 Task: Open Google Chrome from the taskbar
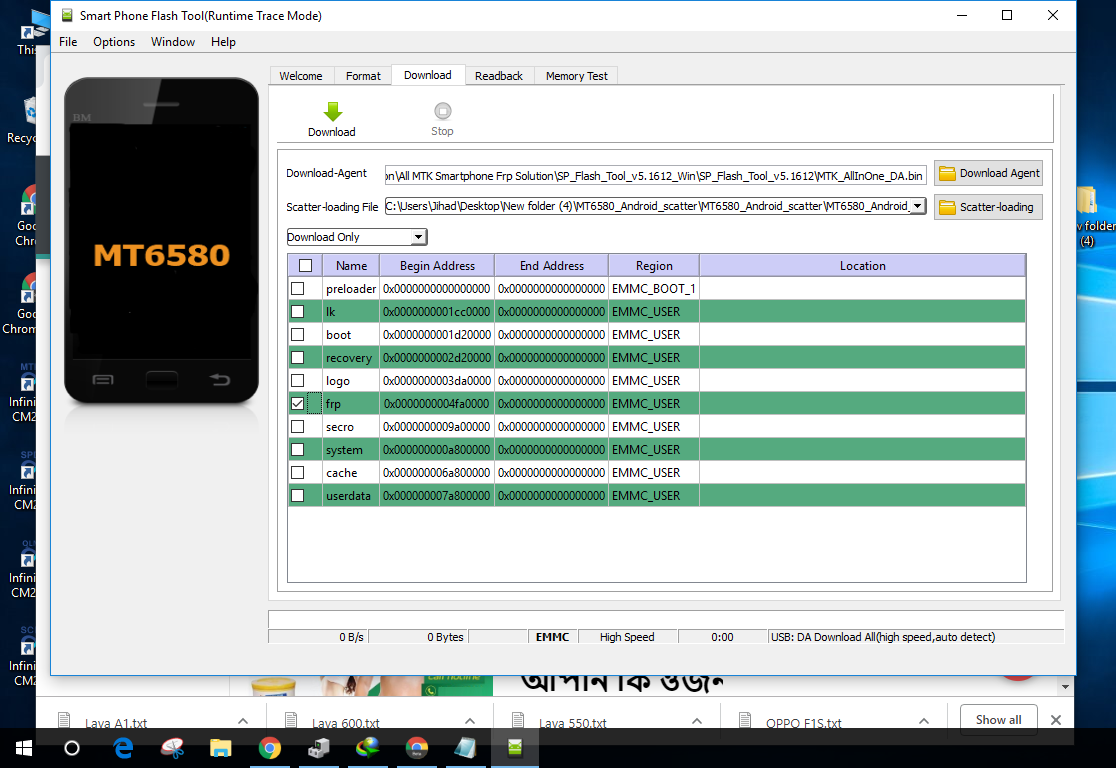point(270,748)
